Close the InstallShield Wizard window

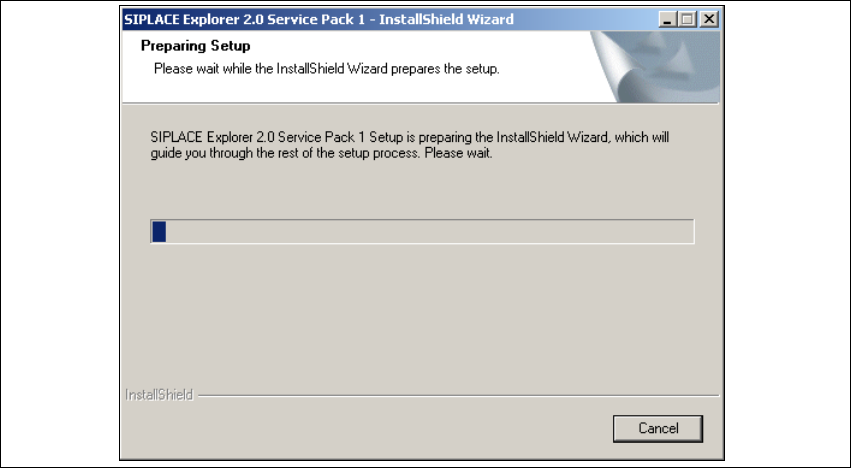[x=709, y=19]
